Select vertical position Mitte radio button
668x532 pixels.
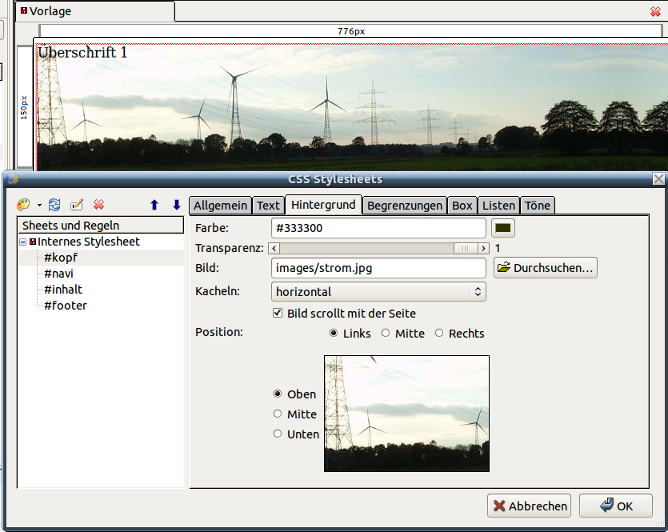(277, 414)
